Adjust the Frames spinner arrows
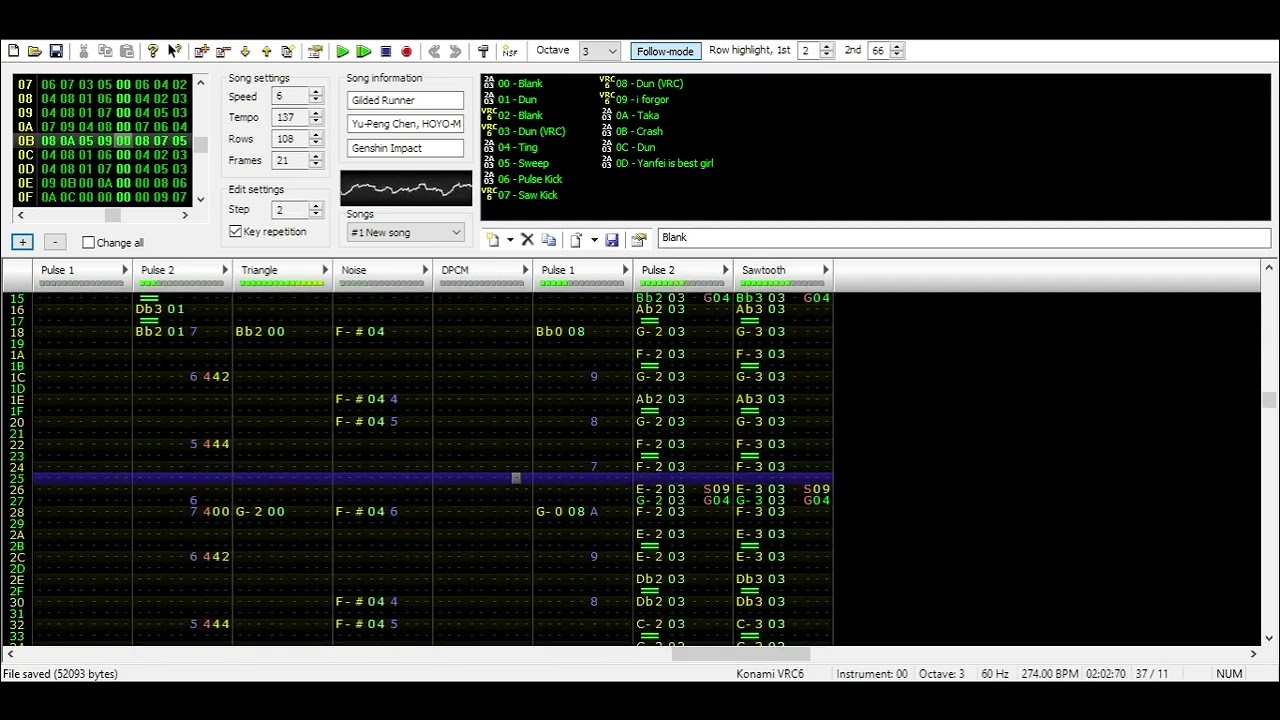The height and width of the screenshot is (720, 1280). pos(316,160)
